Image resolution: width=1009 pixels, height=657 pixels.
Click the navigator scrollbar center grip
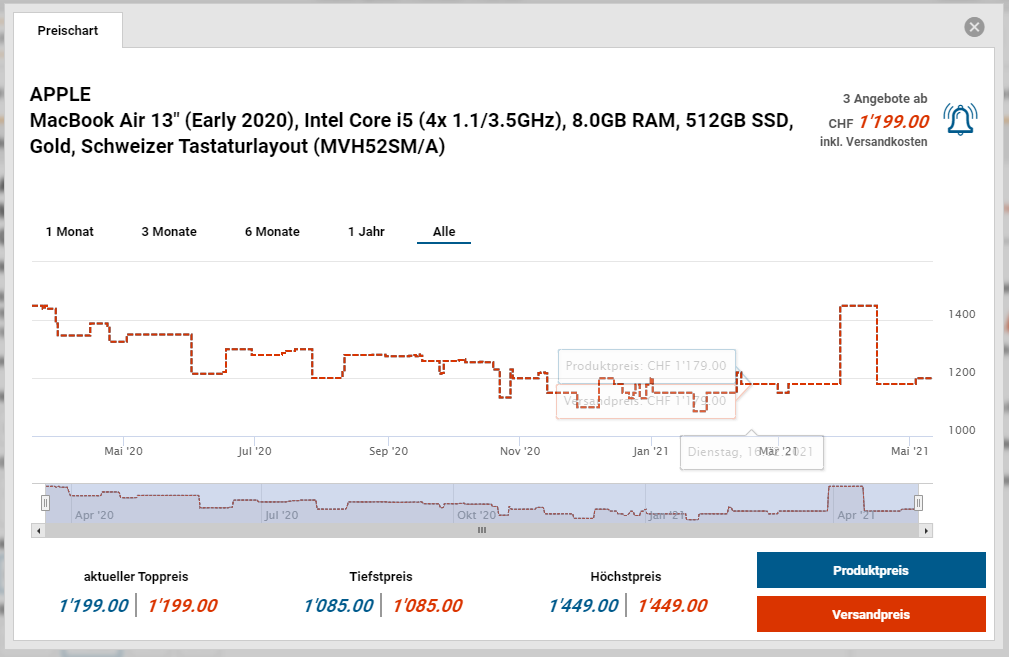(x=481, y=531)
